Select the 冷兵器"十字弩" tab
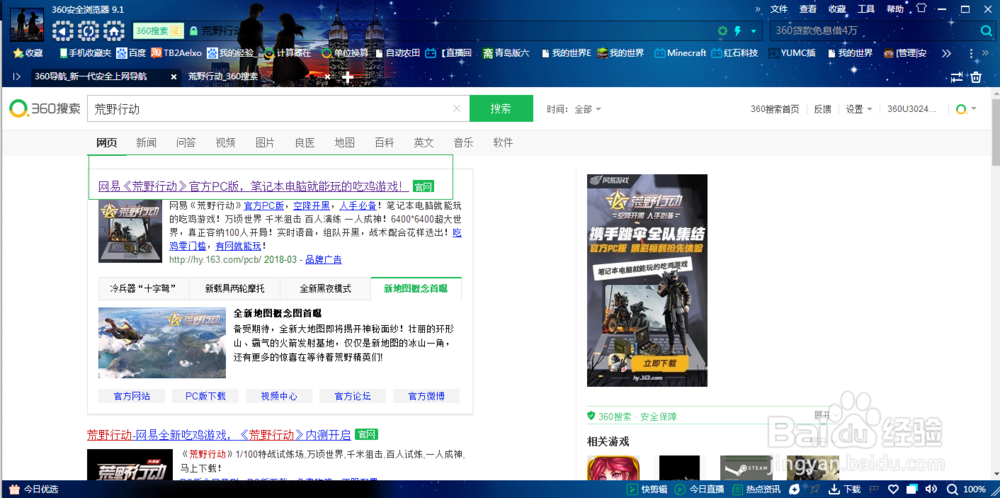The height and width of the screenshot is (498, 1000). pos(143,288)
